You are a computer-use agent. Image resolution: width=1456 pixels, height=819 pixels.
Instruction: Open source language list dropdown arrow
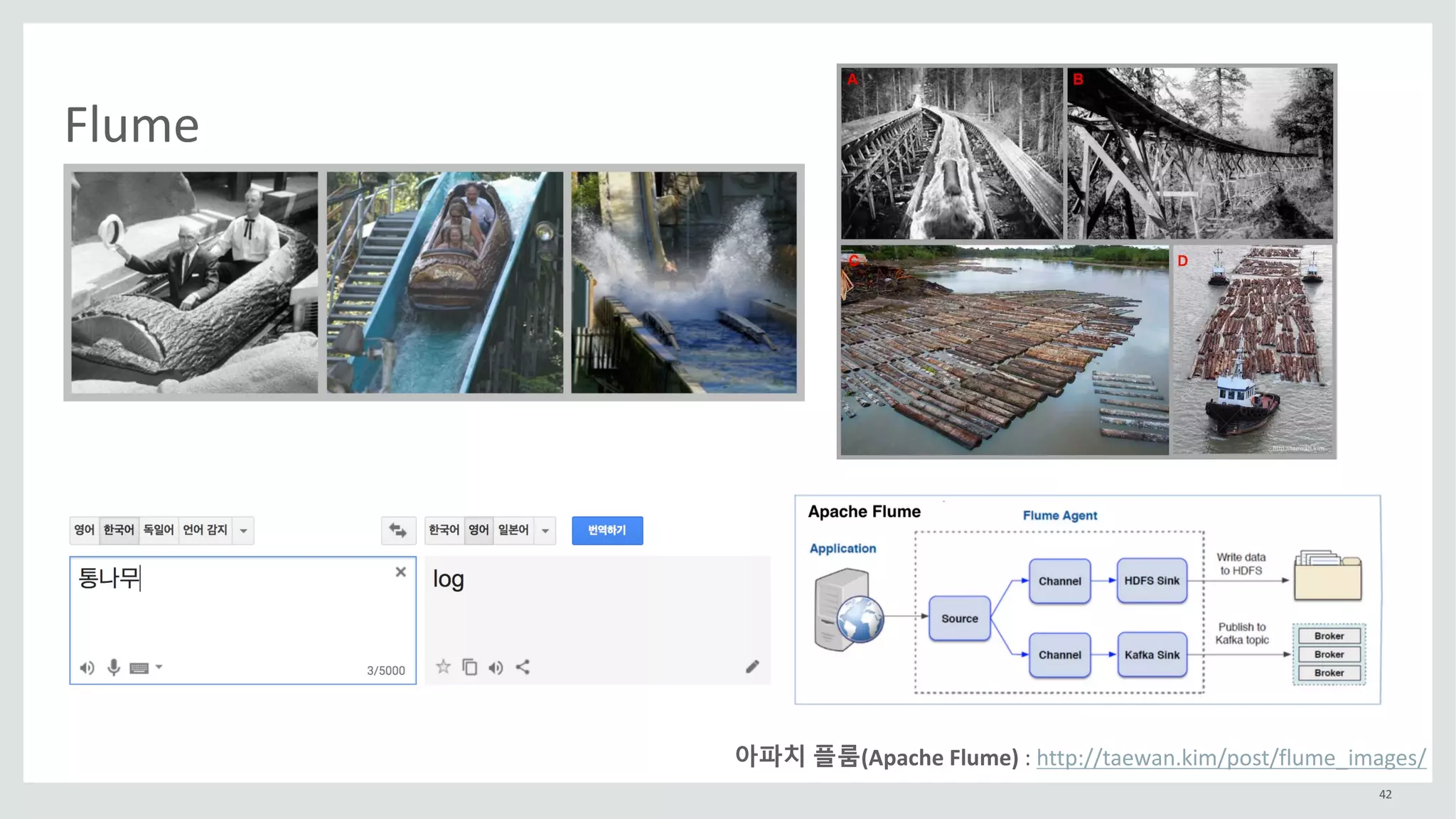243,530
